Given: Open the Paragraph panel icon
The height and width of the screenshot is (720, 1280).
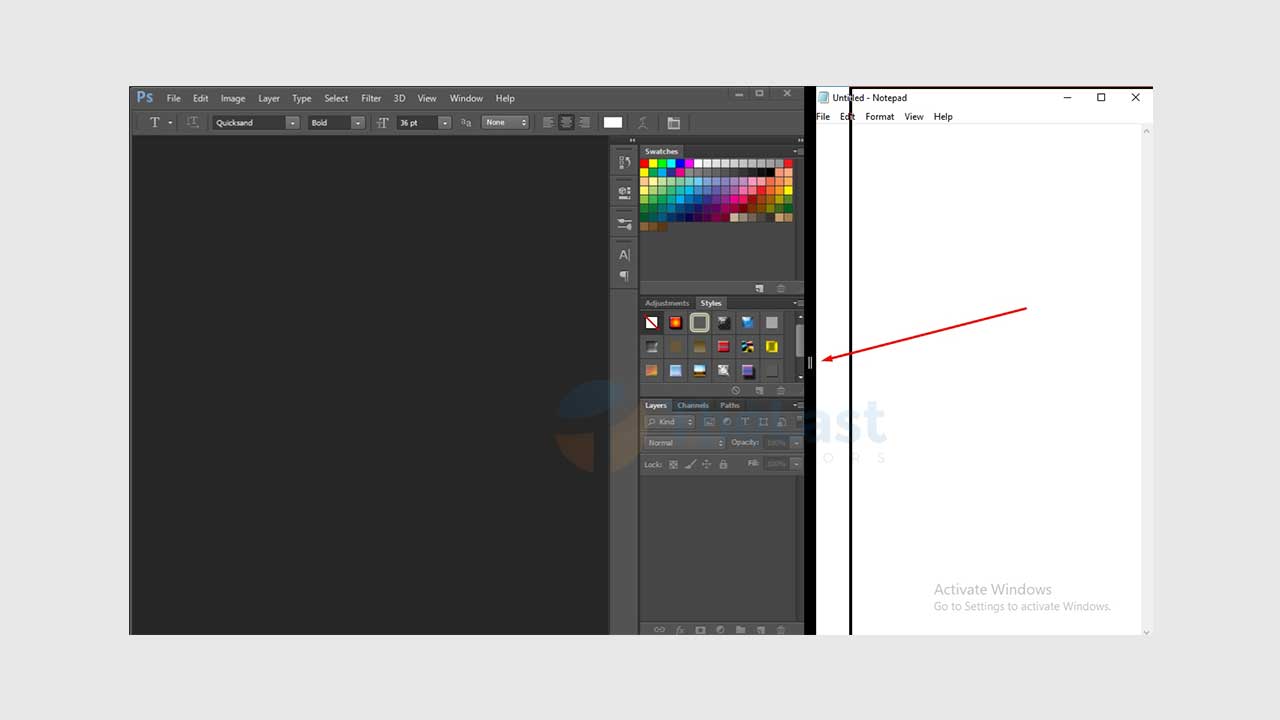Looking at the screenshot, I should 624,276.
